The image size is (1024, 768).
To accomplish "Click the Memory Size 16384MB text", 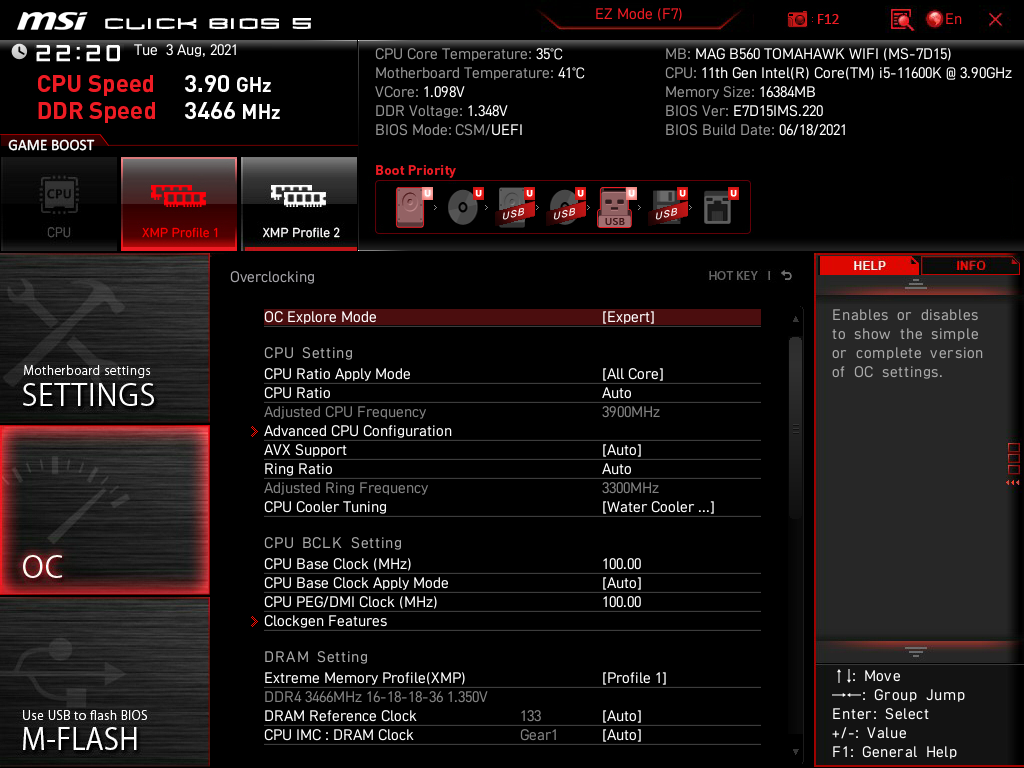I will (x=740, y=92).
